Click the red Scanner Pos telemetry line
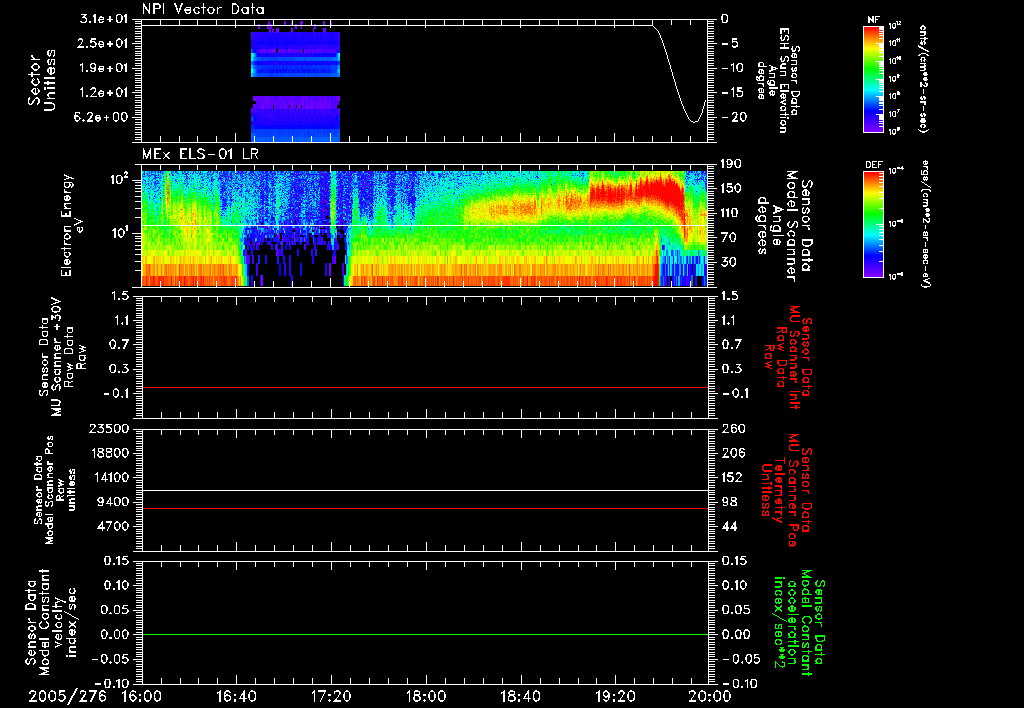 pos(424,508)
